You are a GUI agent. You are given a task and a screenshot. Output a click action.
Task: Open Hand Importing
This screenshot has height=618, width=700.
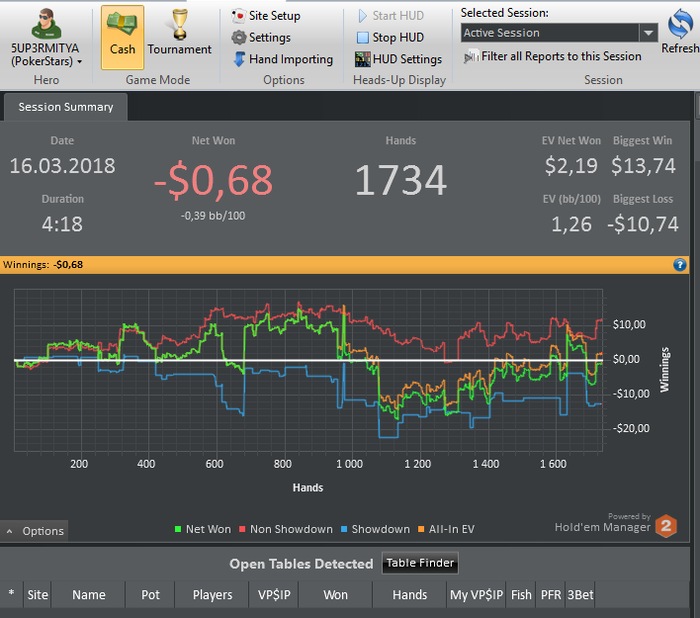[283, 59]
